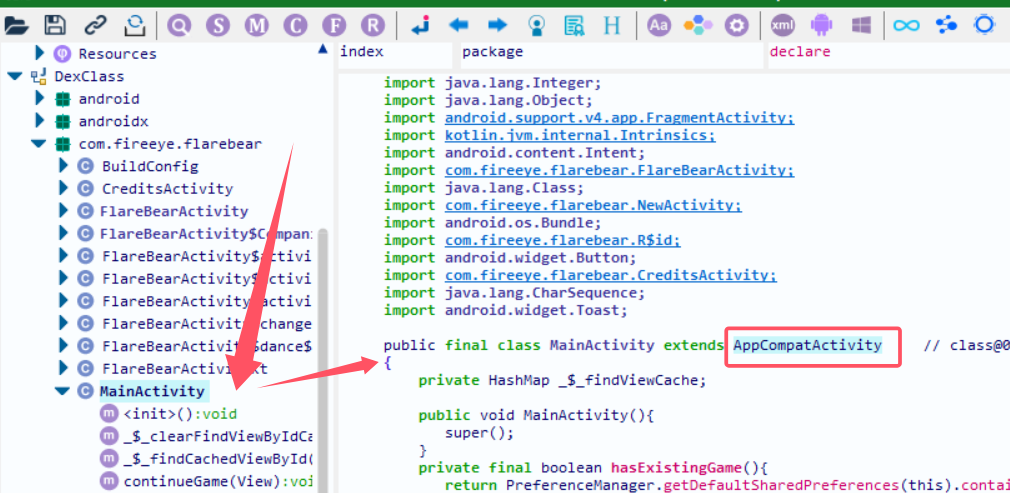Viewport: 1010px width, 493px height.
Task: Click the xml manifest icon
Action: 783,26
